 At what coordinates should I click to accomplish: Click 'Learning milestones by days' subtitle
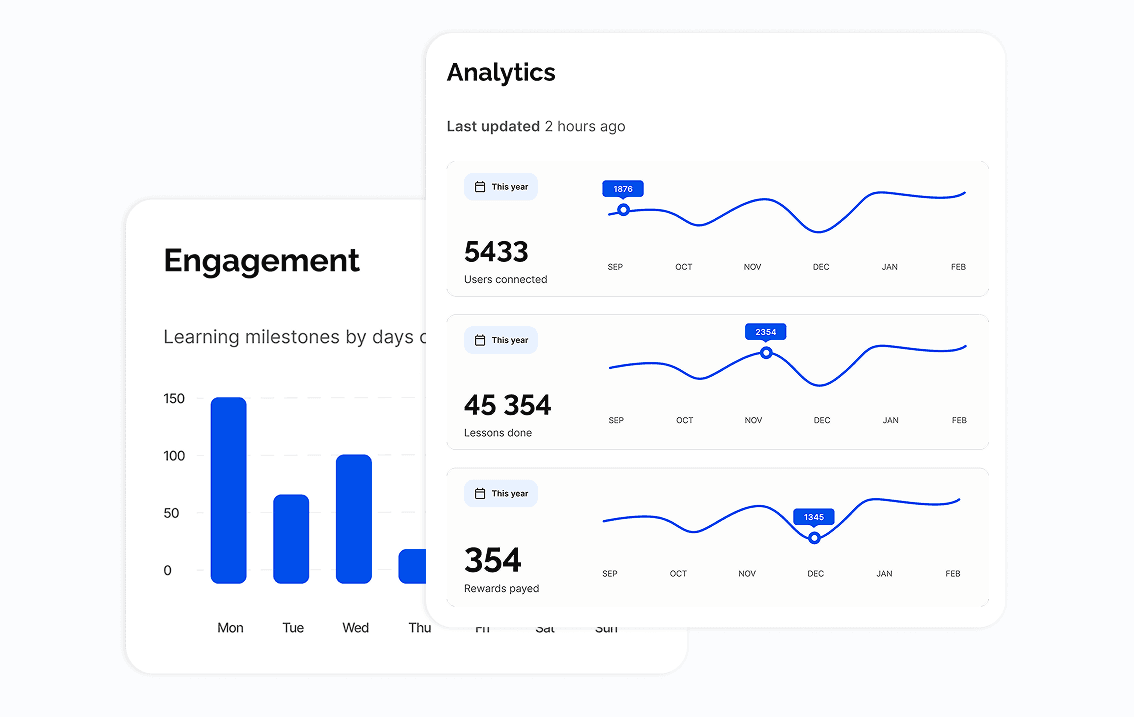click(x=295, y=337)
